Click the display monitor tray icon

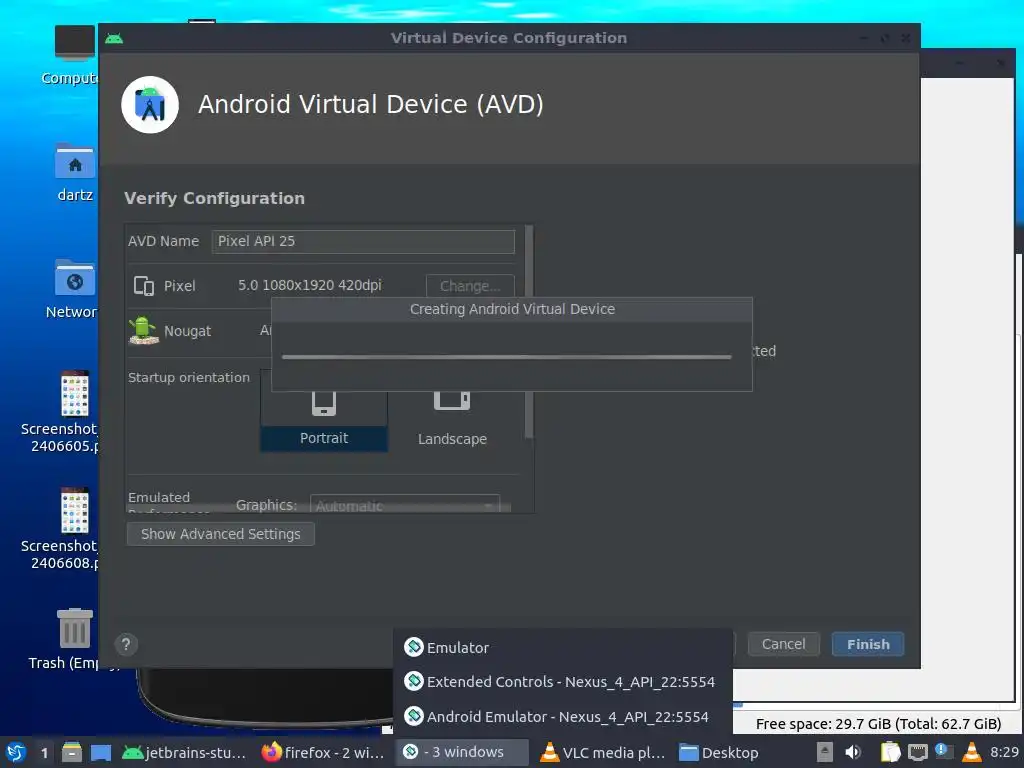[918, 753]
